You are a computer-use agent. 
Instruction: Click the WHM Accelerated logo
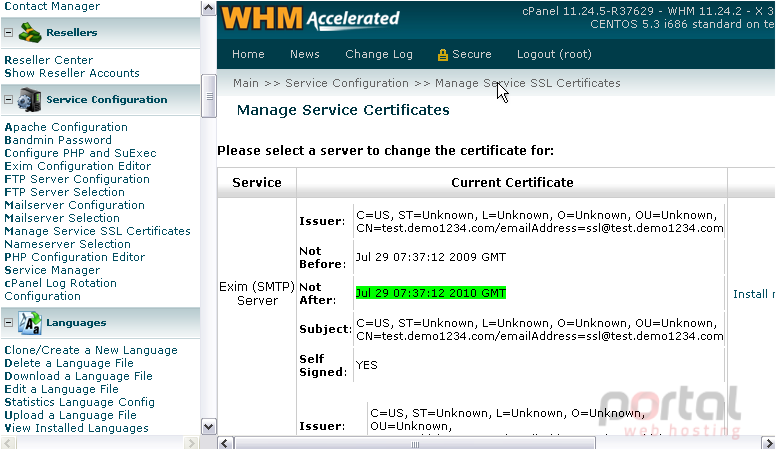tap(310, 19)
